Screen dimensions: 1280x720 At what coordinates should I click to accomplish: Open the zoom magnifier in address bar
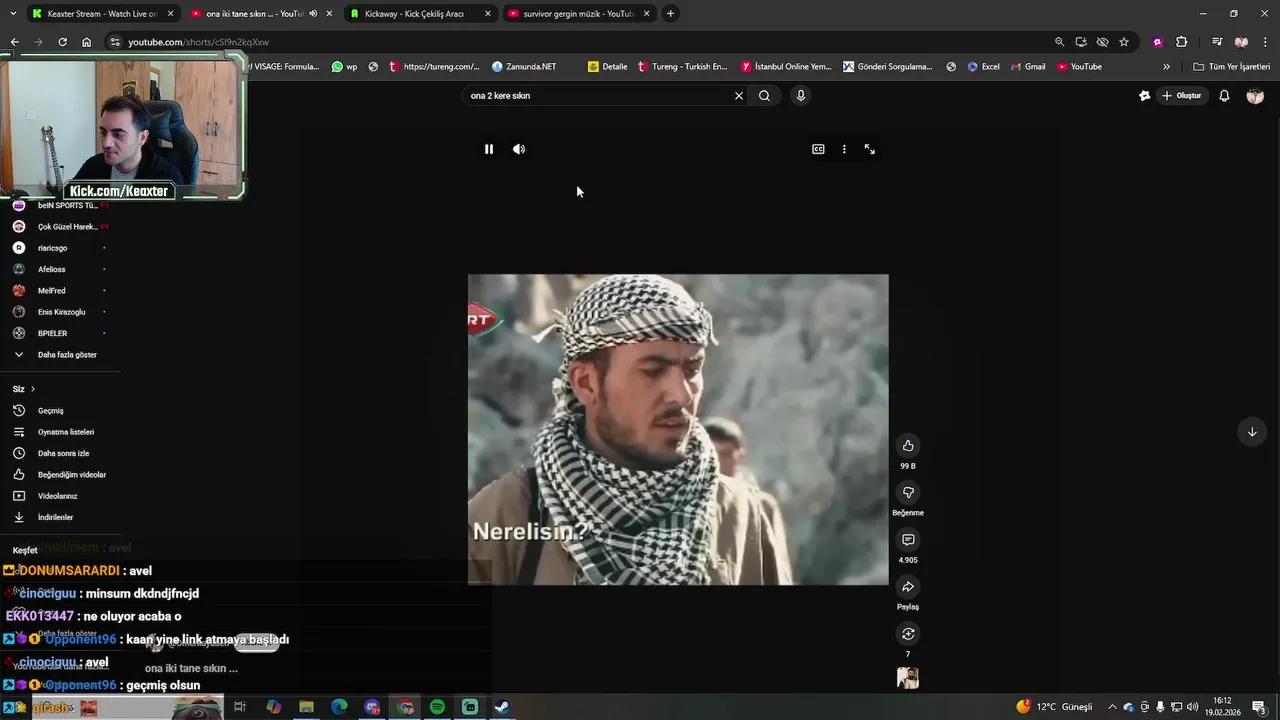pos(1059,42)
